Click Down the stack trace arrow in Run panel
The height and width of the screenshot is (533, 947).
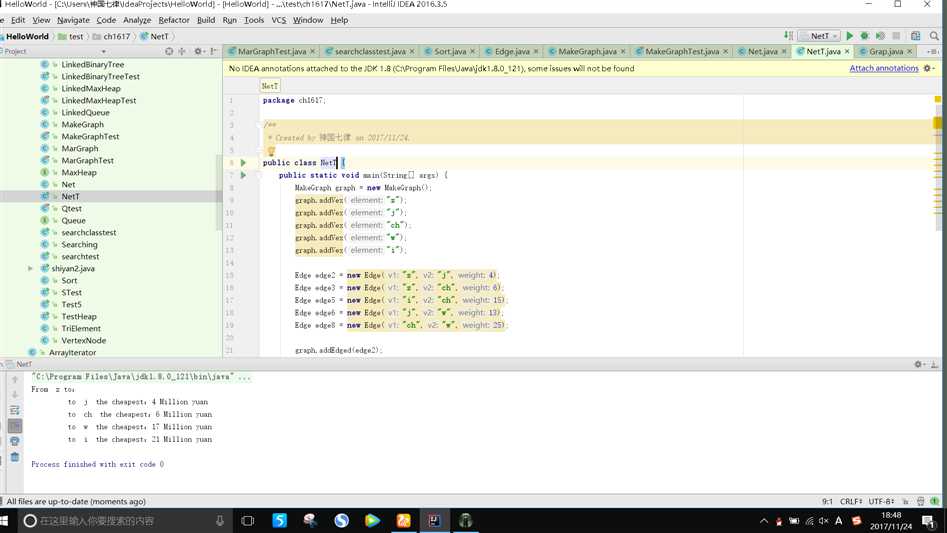pyautogui.click(x=15, y=395)
